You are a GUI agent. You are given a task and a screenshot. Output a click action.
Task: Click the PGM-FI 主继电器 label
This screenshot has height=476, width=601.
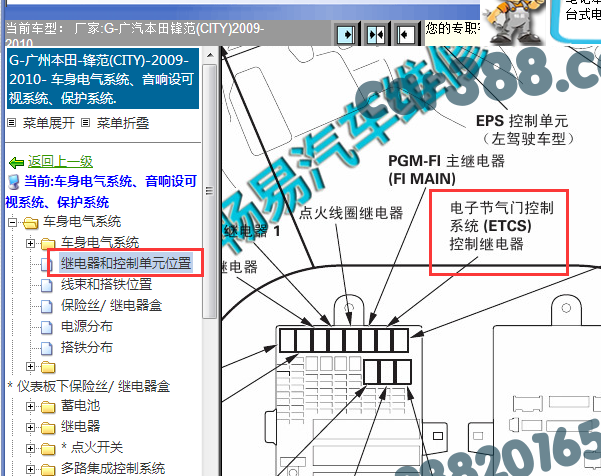pyautogui.click(x=447, y=170)
